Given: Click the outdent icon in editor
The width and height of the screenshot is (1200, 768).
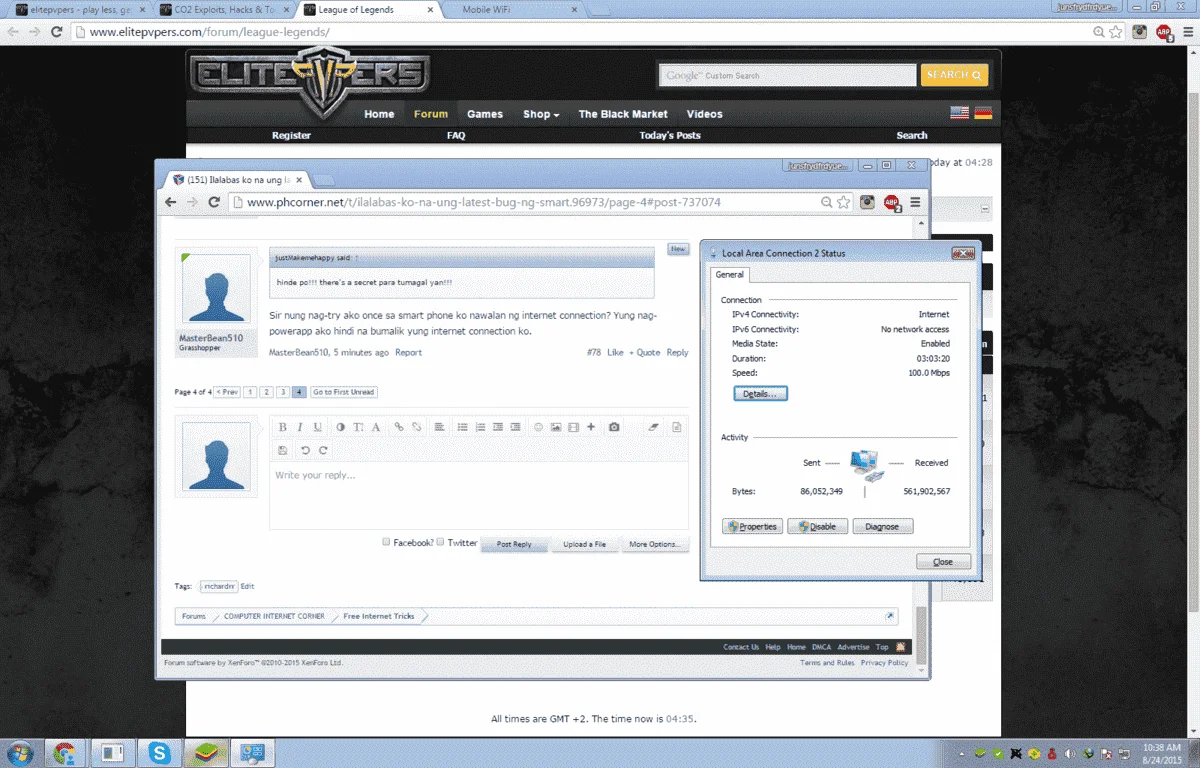Looking at the screenshot, I should point(498,427).
